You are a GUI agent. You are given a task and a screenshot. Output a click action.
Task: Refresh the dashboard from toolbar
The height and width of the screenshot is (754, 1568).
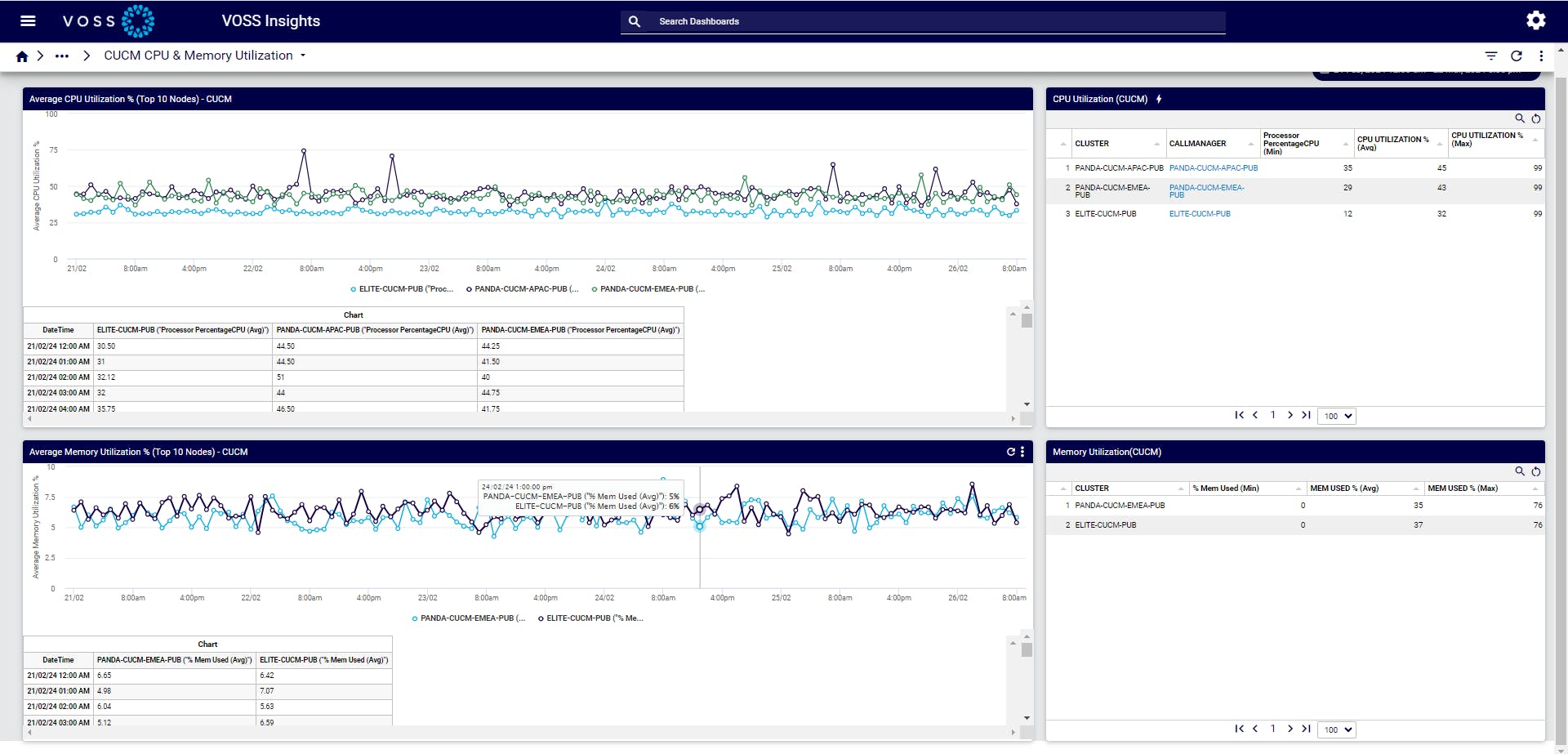(x=1517, y=56)
